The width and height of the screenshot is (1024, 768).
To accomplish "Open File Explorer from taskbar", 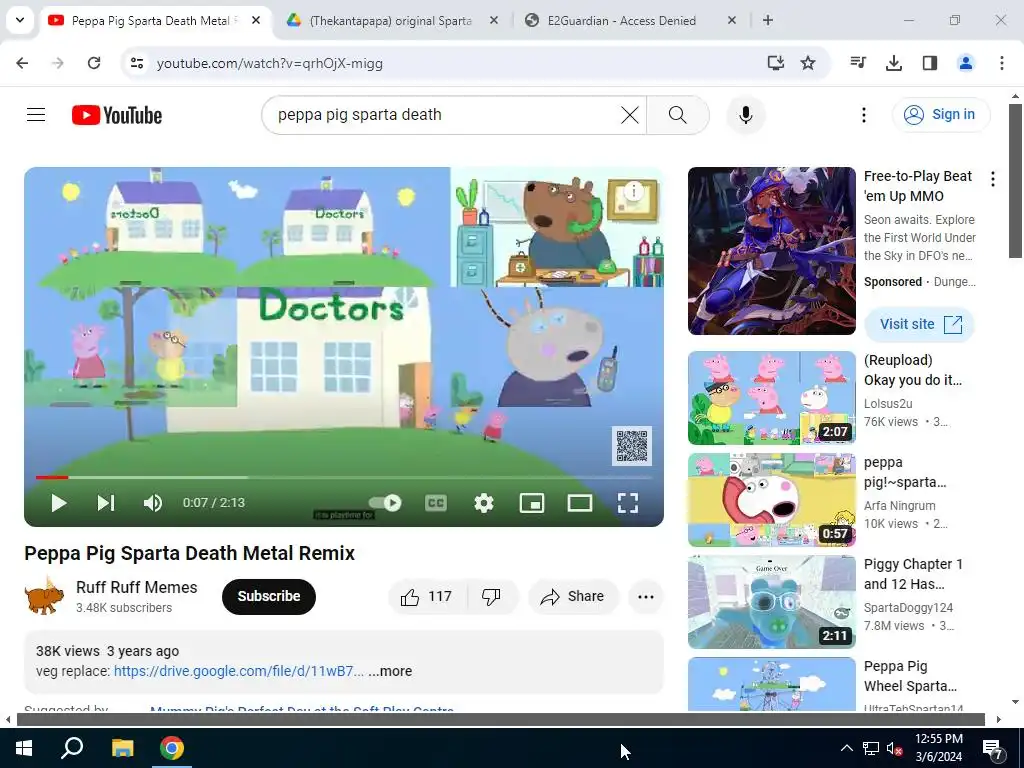I will tap(122, 748).
